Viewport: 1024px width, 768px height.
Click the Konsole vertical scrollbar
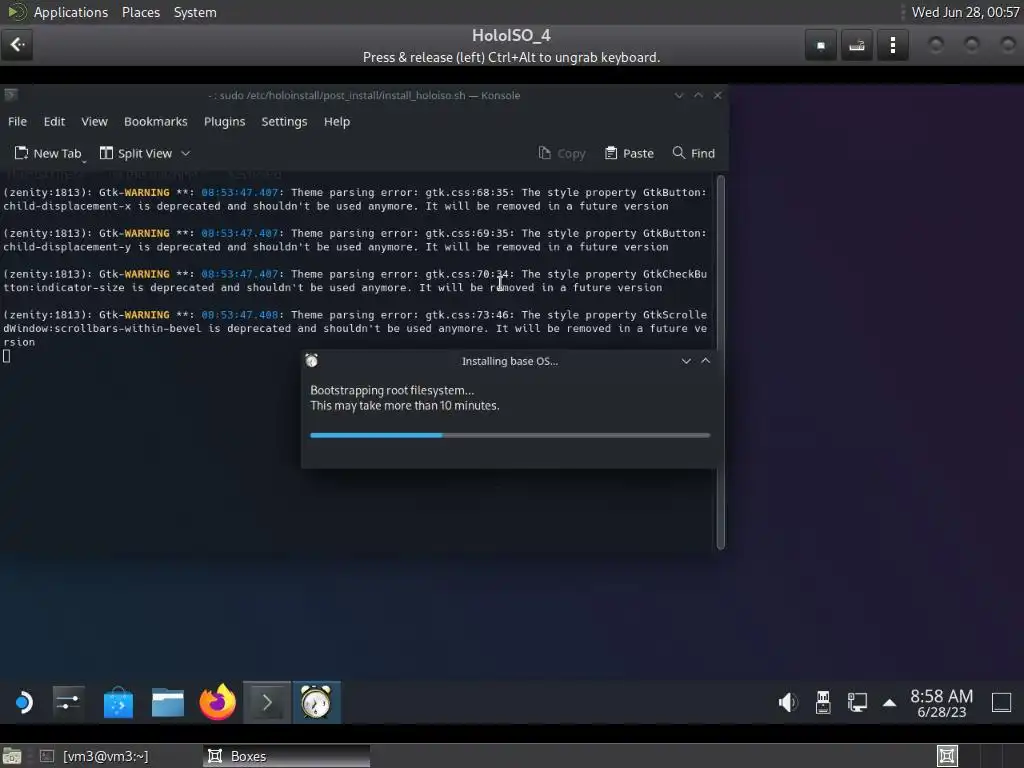pos(721,362)
